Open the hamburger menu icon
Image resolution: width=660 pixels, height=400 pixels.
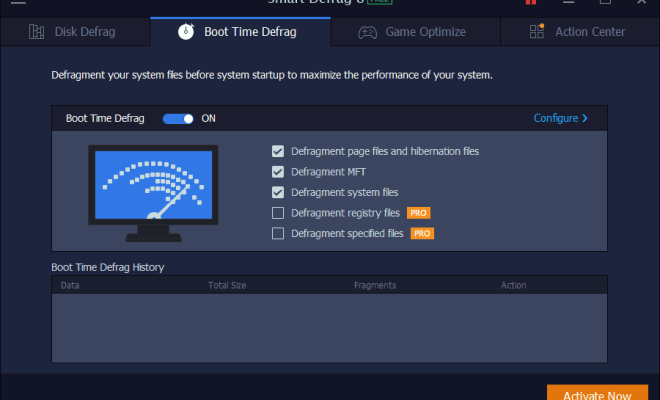pyautogui.click(x=18, y=2)
